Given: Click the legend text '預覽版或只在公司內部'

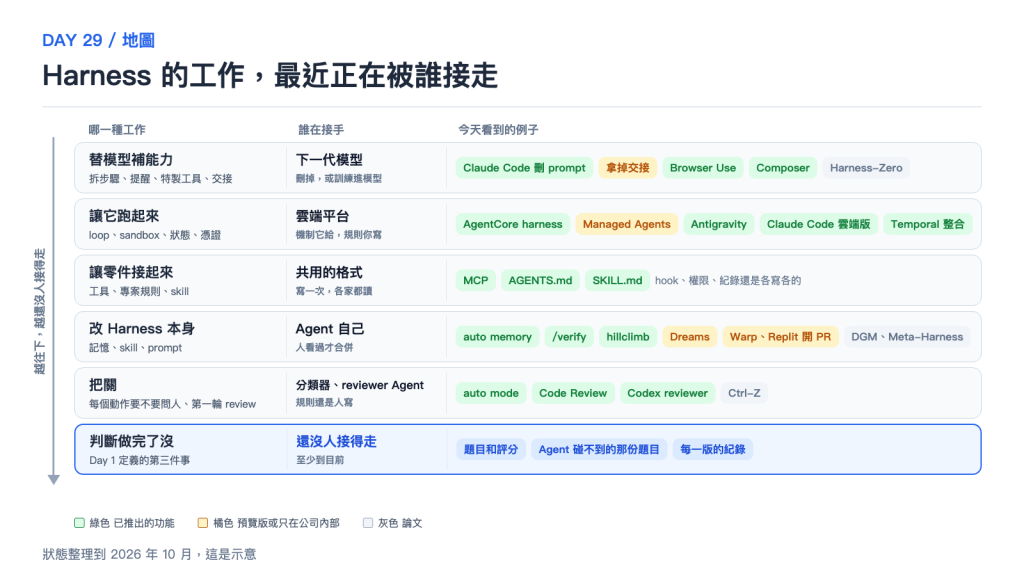Looking at the screenshot, I should [x=289, y=523].
